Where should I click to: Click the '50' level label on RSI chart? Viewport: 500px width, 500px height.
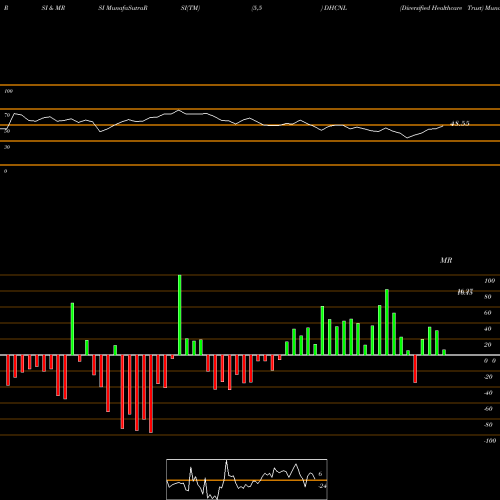tap(7, 131)
